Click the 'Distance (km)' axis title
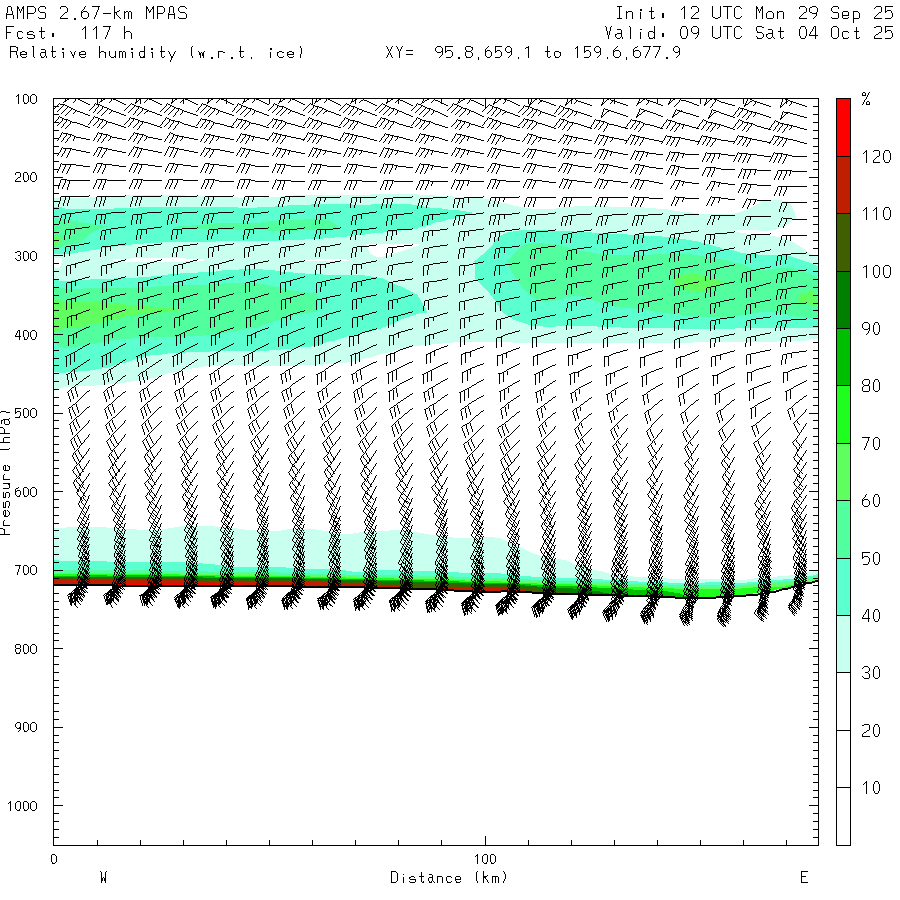The height and width of the screenshot is (900, 900). 449,878
